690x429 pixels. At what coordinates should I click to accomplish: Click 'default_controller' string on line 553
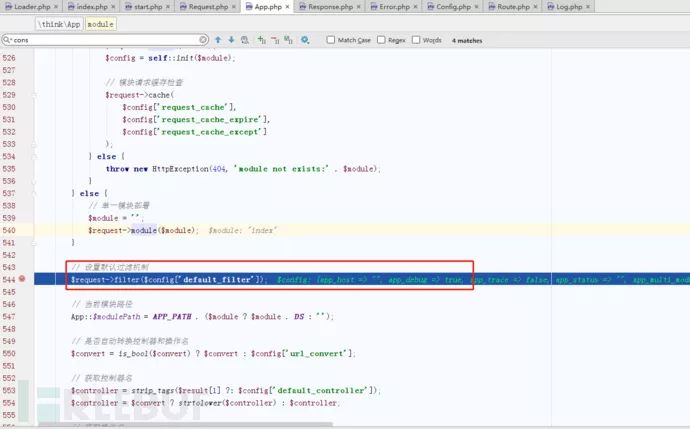(321, 390)
